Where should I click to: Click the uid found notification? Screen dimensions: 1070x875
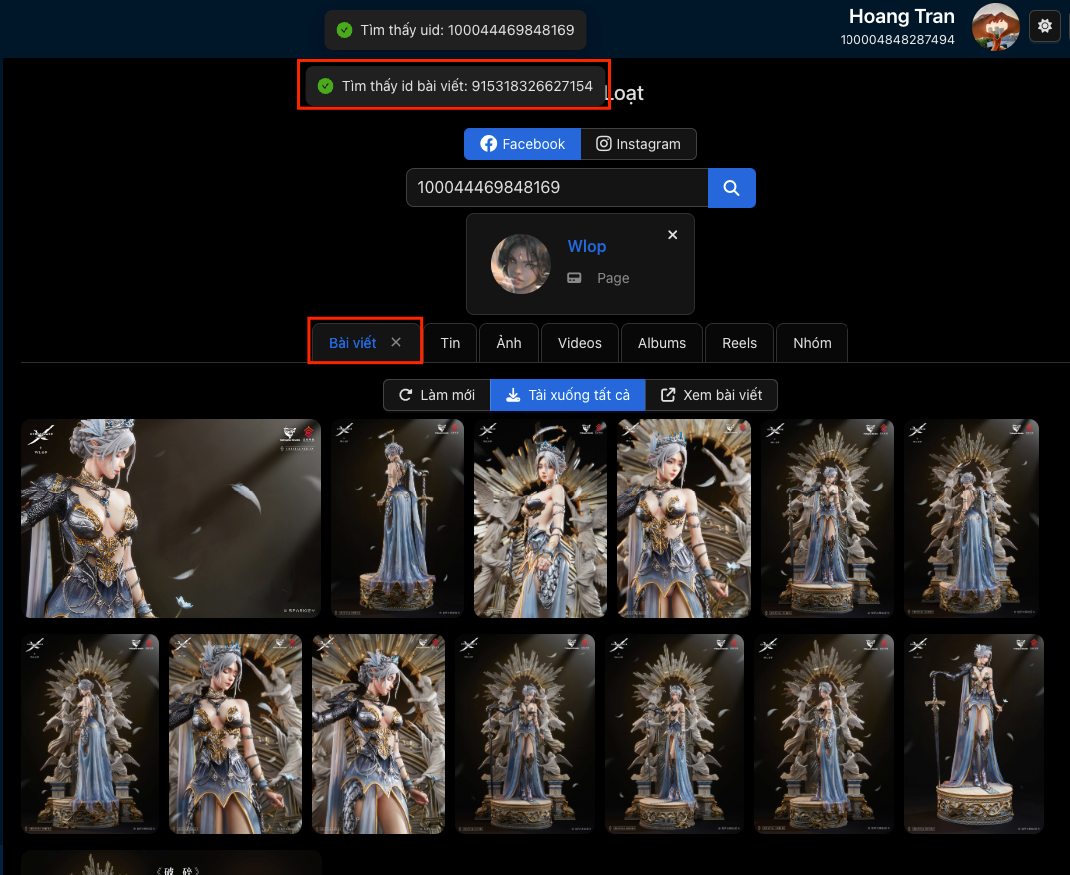coord(455,30)
